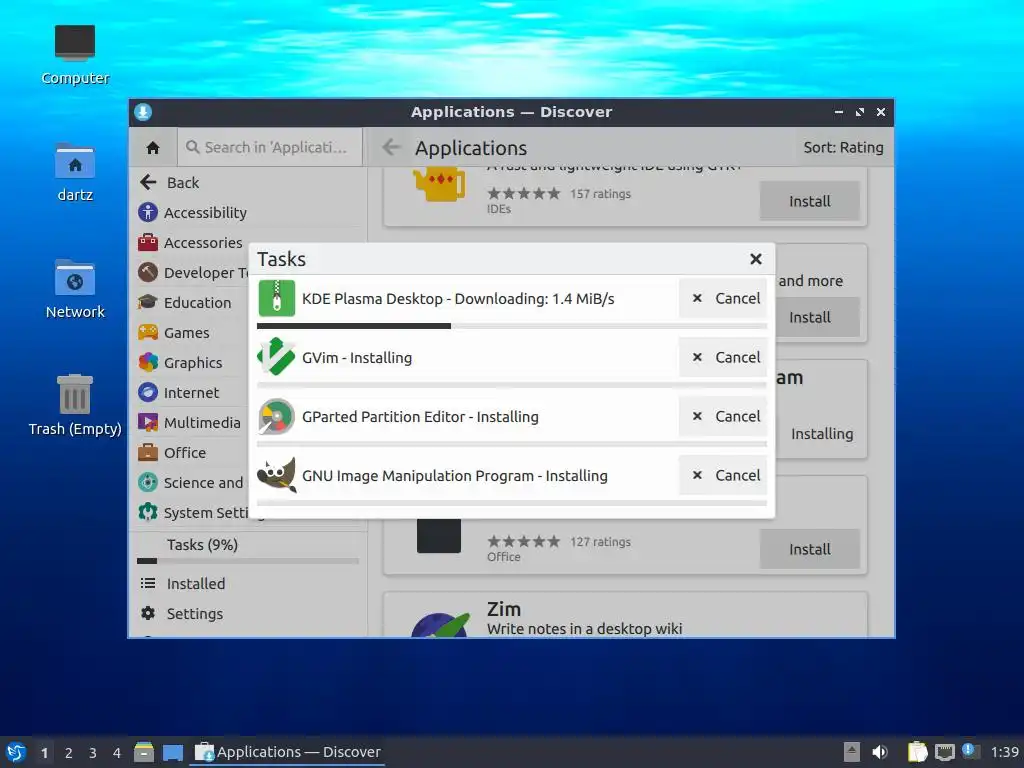Open the Lubuntu start menu icon
This screenshot has height=768, width=1024.
16,752
